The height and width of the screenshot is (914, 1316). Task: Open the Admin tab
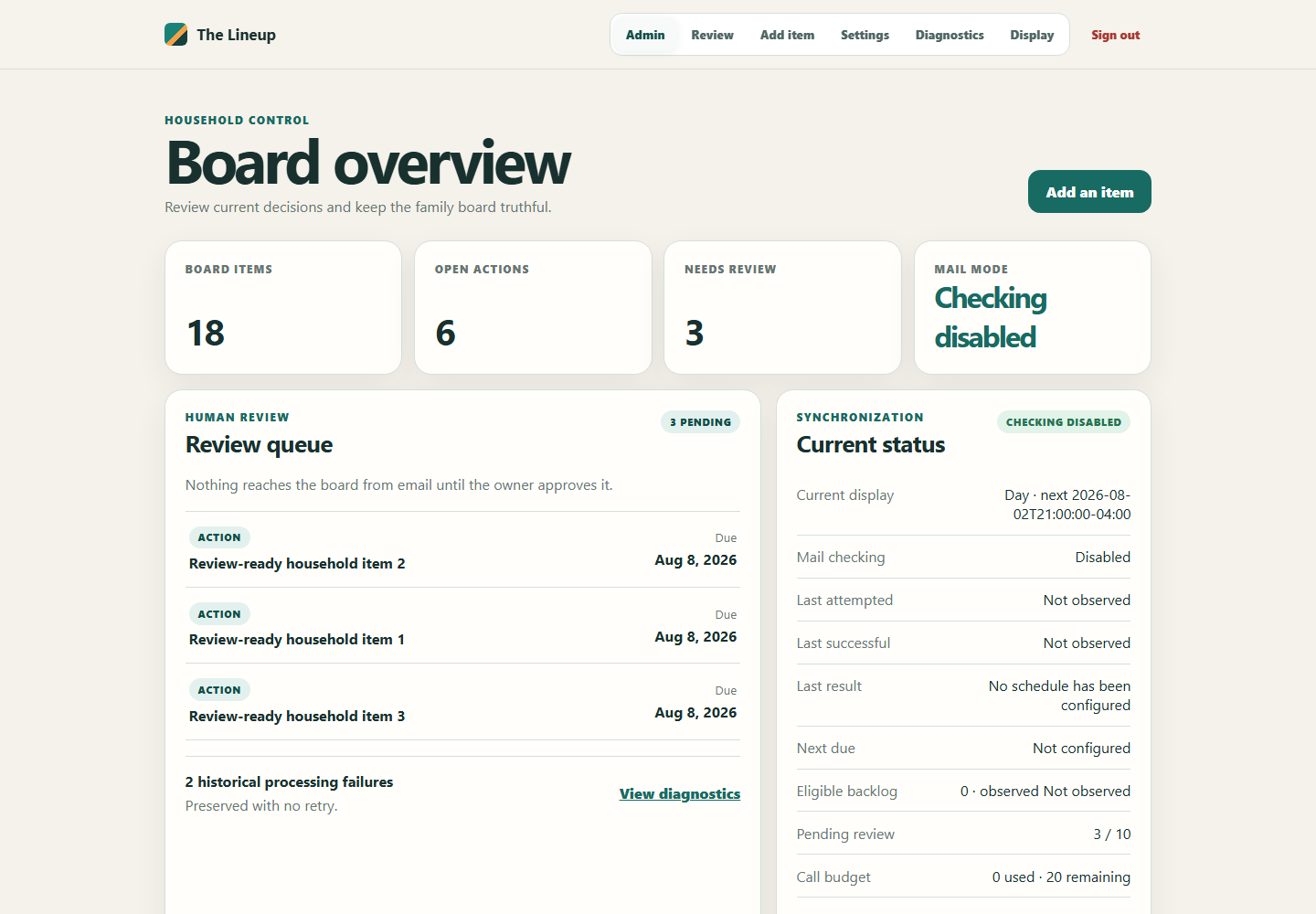645,35
